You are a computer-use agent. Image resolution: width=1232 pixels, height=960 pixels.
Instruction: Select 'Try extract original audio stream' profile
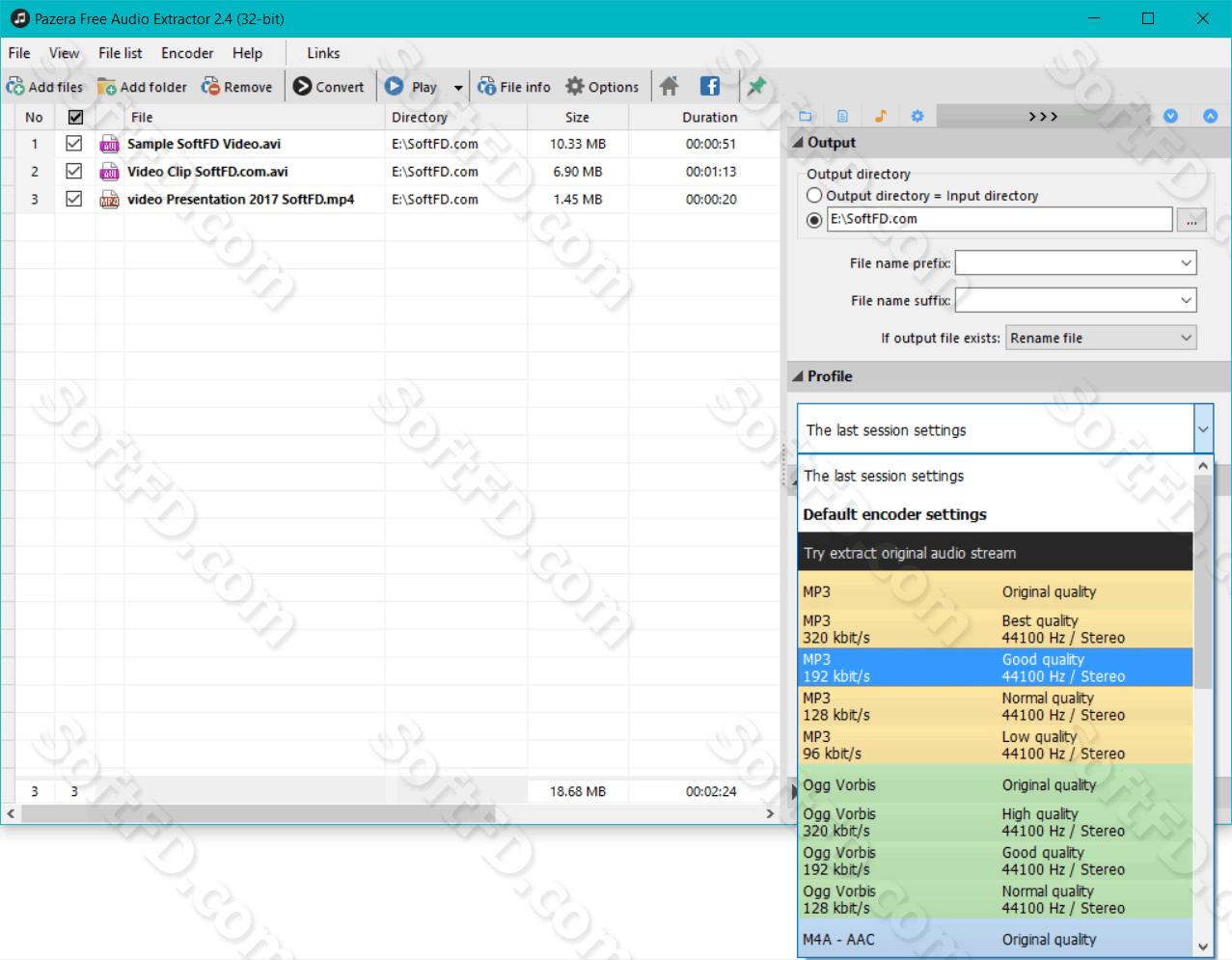(x=996, y=553)
